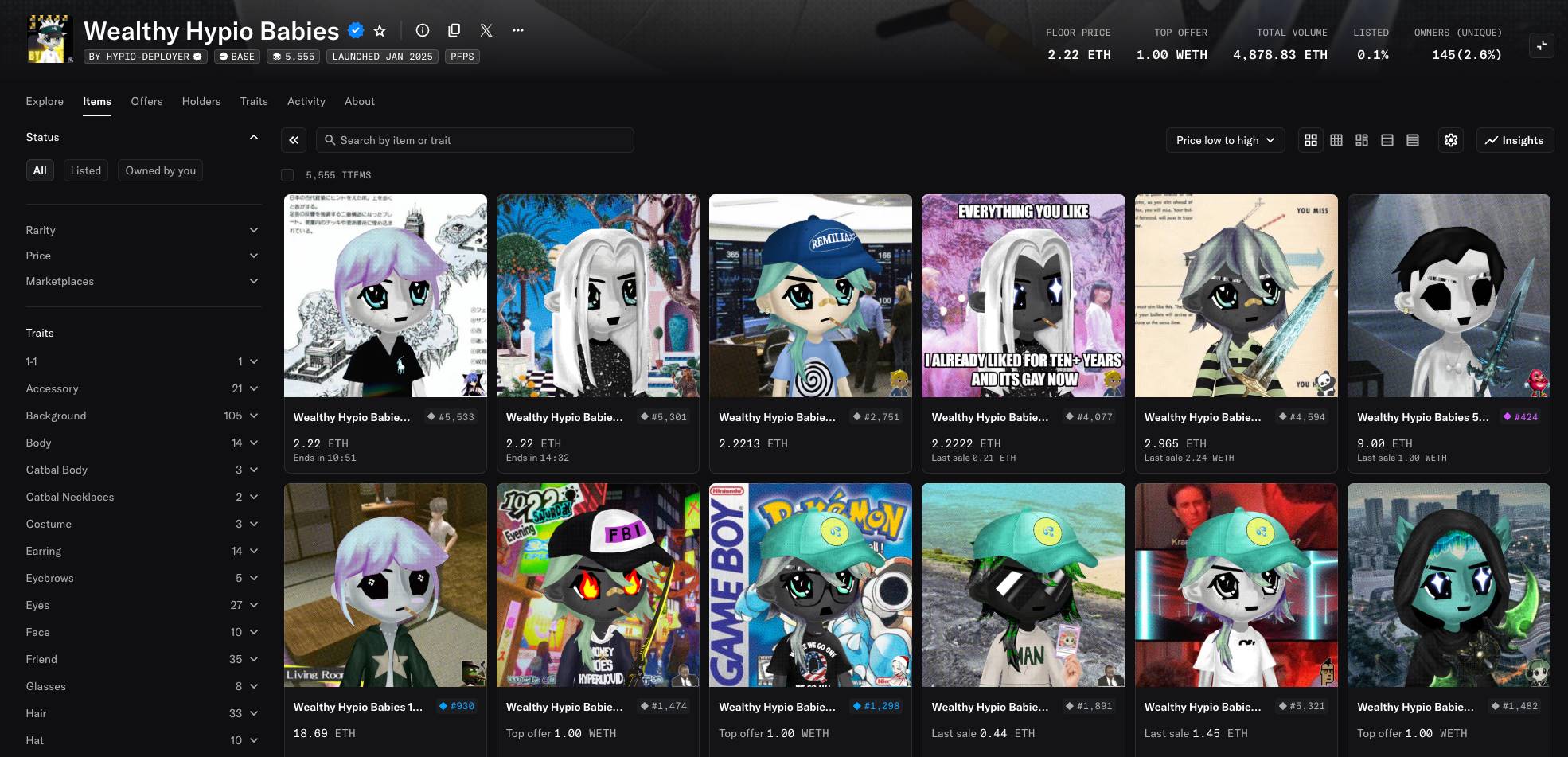The width and height of the screenshot is (1568, 757).
Task: Tick the select-all checkbox beside 5,555 items
Action: coord(287,175)
